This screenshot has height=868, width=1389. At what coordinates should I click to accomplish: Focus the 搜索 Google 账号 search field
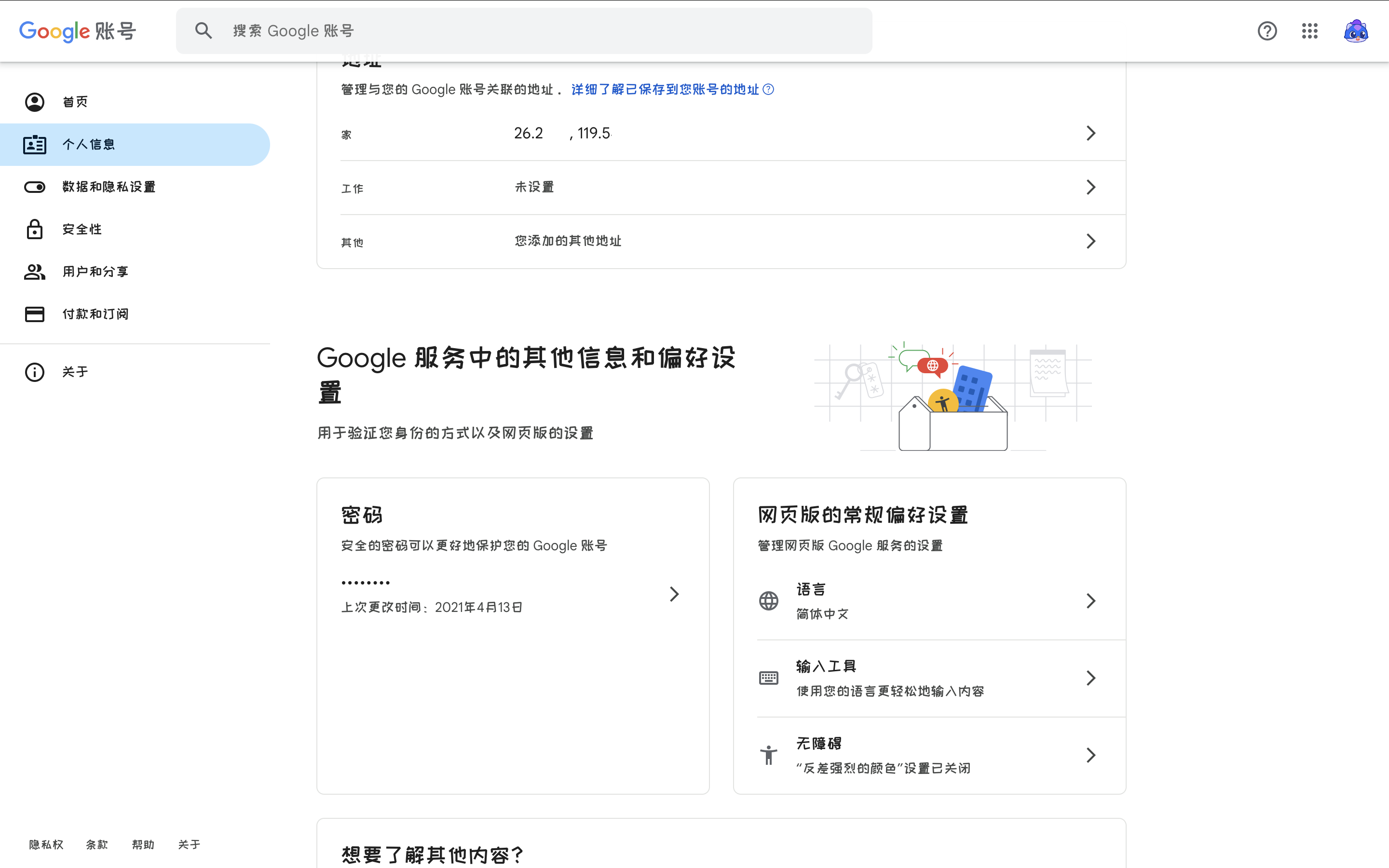(x=523, y=31)
